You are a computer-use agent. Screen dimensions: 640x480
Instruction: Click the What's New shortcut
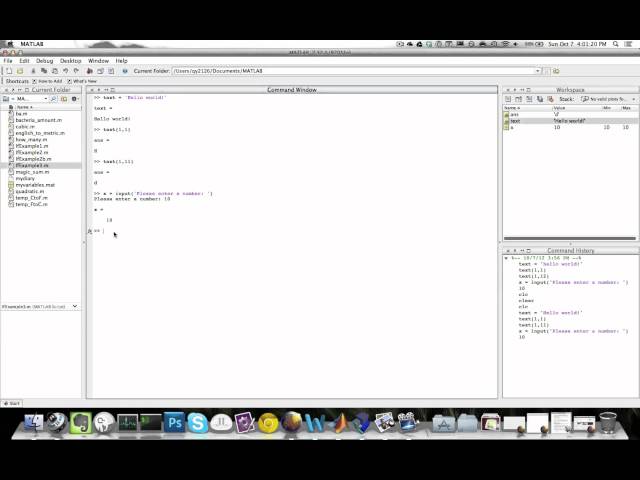82,81
